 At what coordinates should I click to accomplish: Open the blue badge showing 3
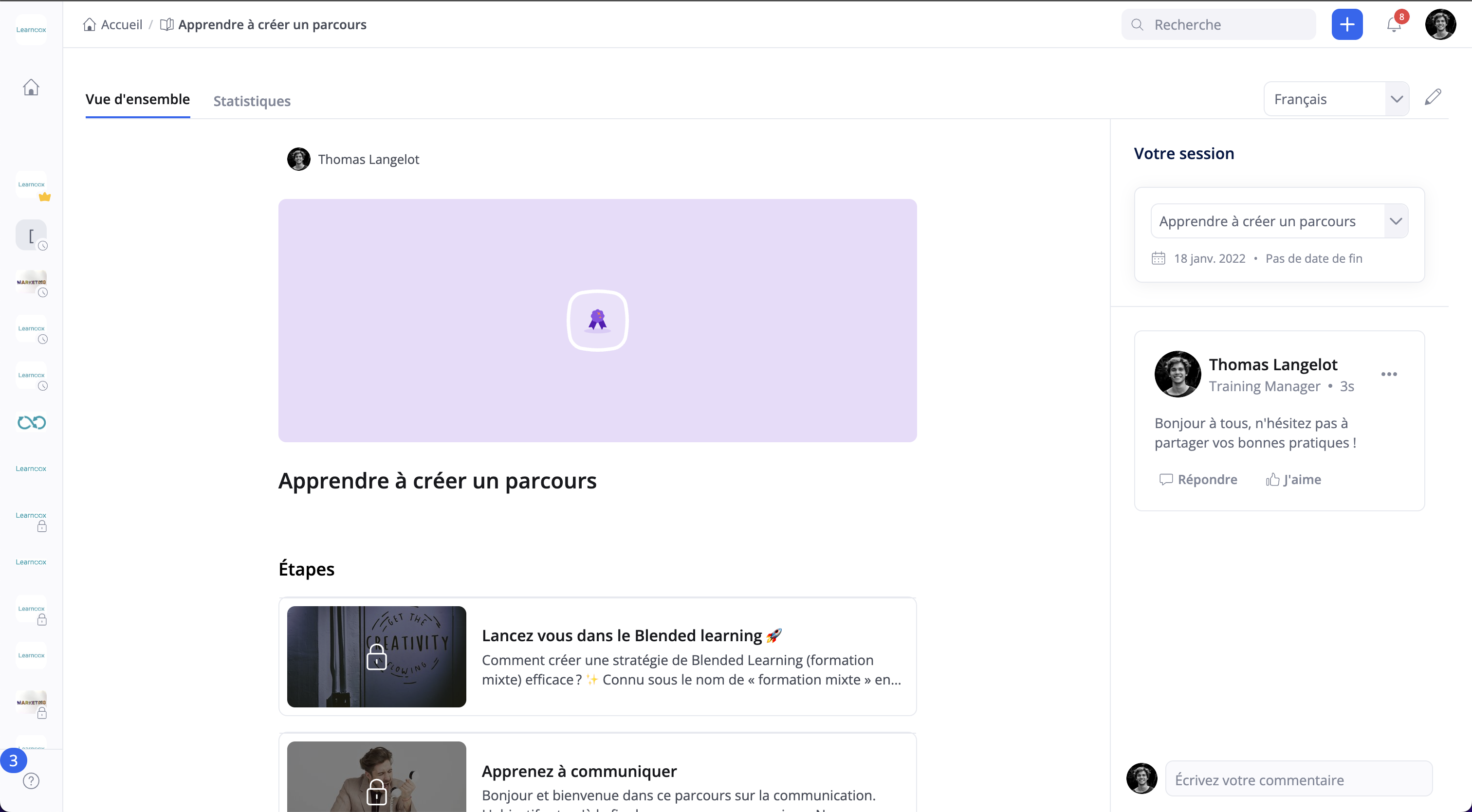[x=13, y=760]
